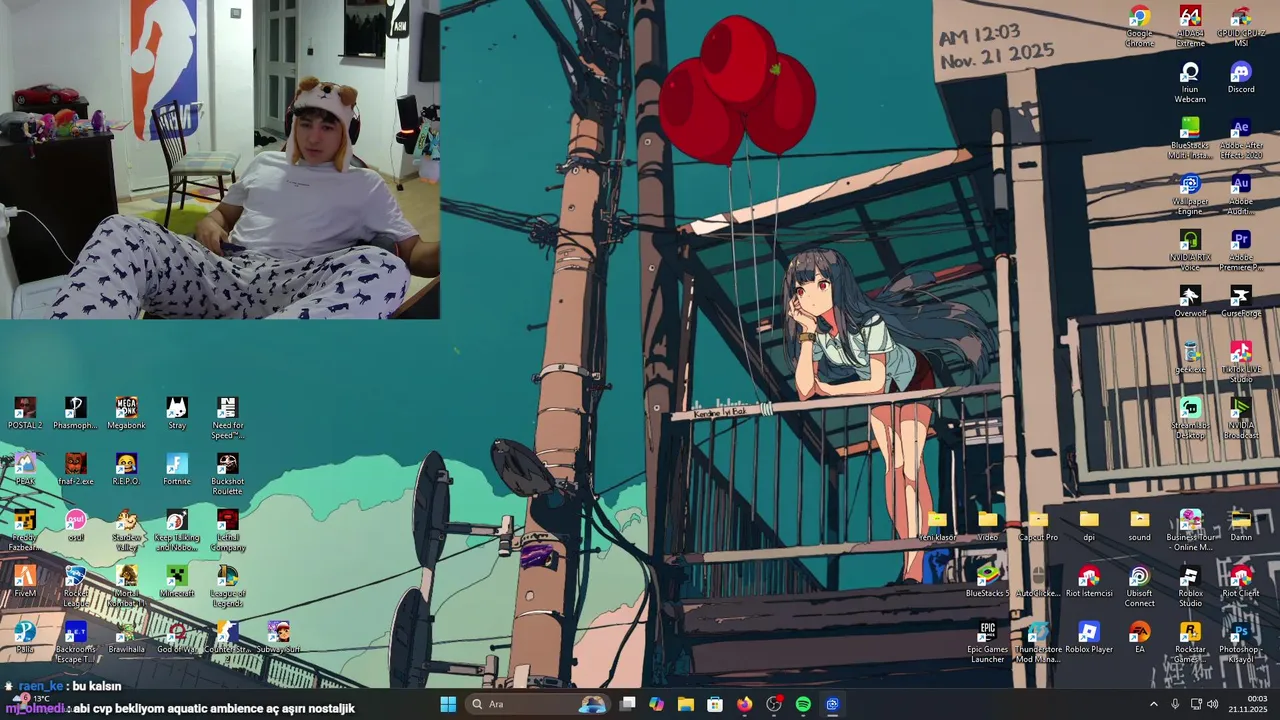Screen dimensions: 1280x720
Task: Open the Overwolf desktop shortcut
Action: tap(1190, 300)
